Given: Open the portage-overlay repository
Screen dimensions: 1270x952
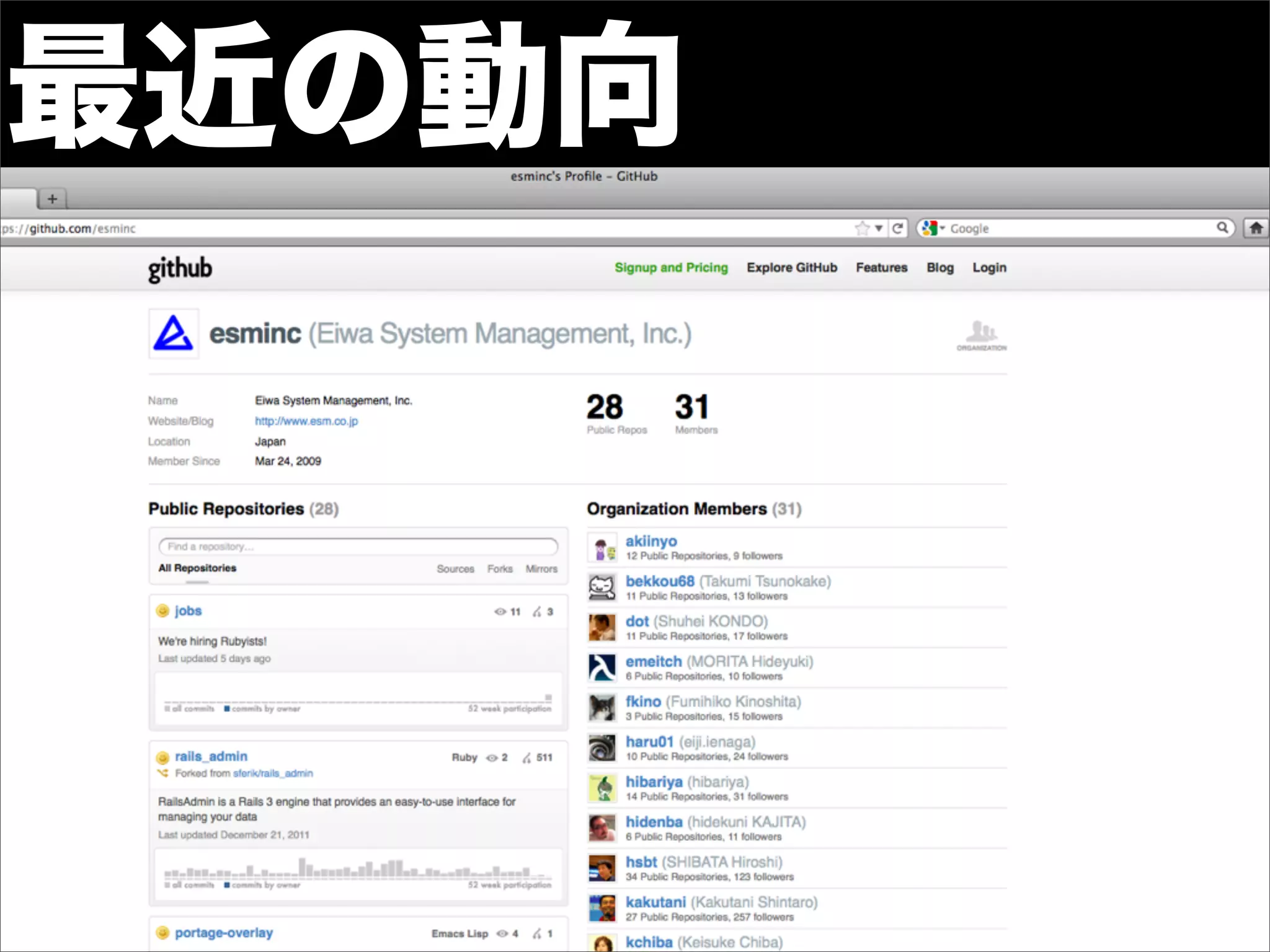Looking at the screenshot, I should point(224,933).
